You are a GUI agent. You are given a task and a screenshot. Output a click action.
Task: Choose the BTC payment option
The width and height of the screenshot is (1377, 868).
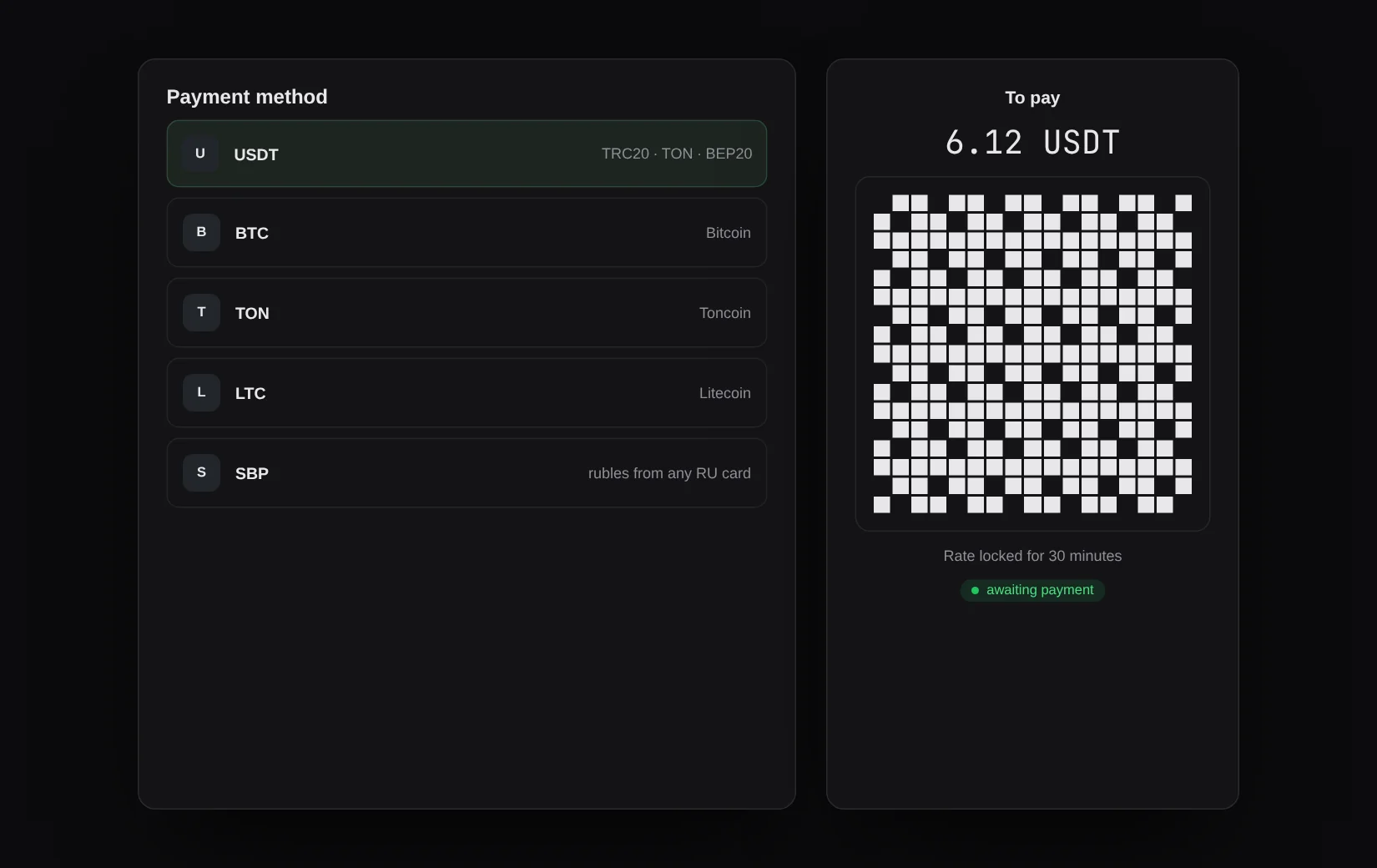point(467,232)
